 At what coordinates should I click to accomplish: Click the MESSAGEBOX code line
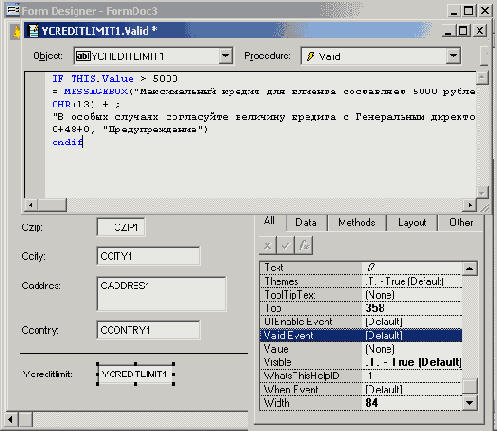point(264,91)
